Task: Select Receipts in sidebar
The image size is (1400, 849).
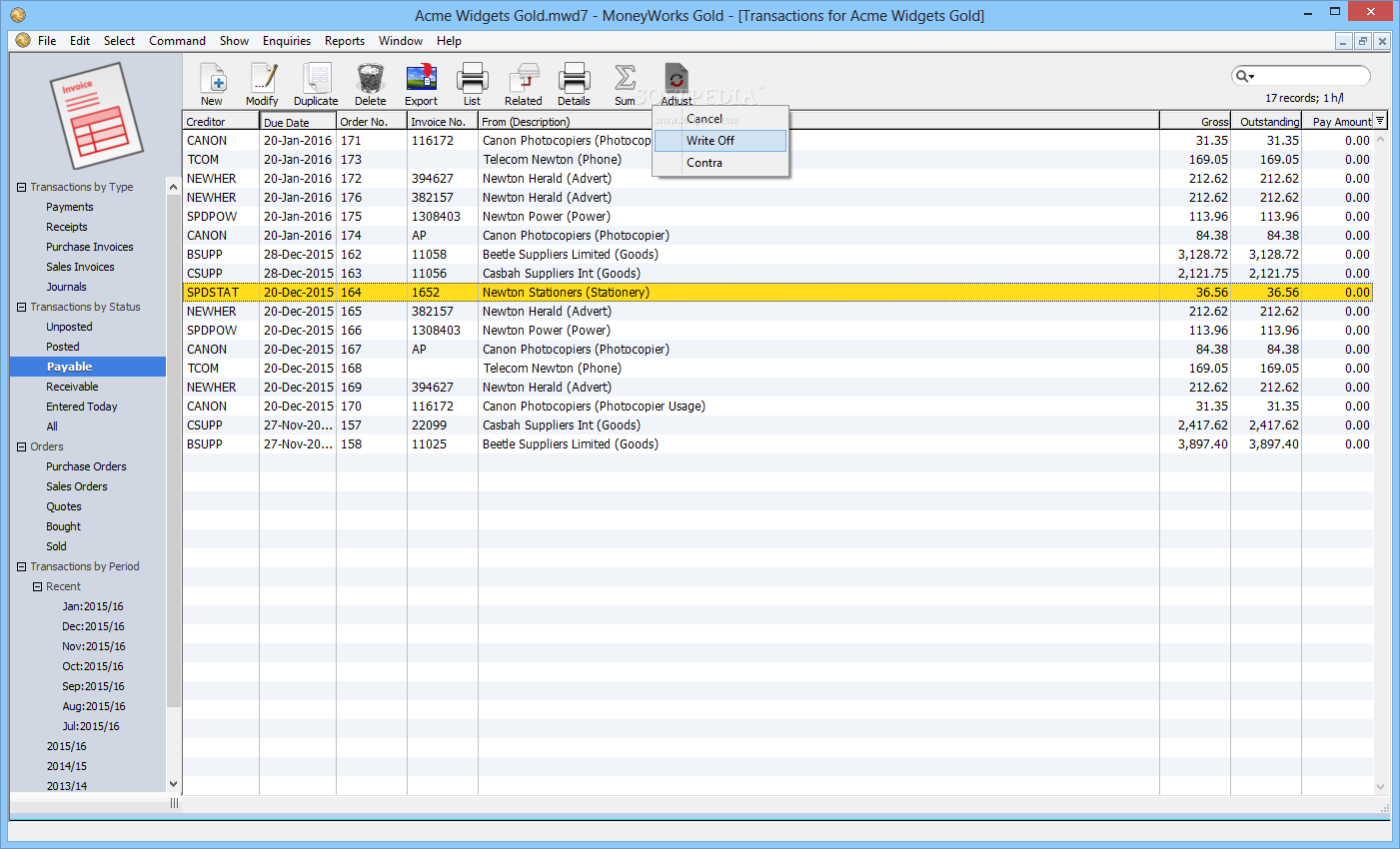Action: [66, 227]
